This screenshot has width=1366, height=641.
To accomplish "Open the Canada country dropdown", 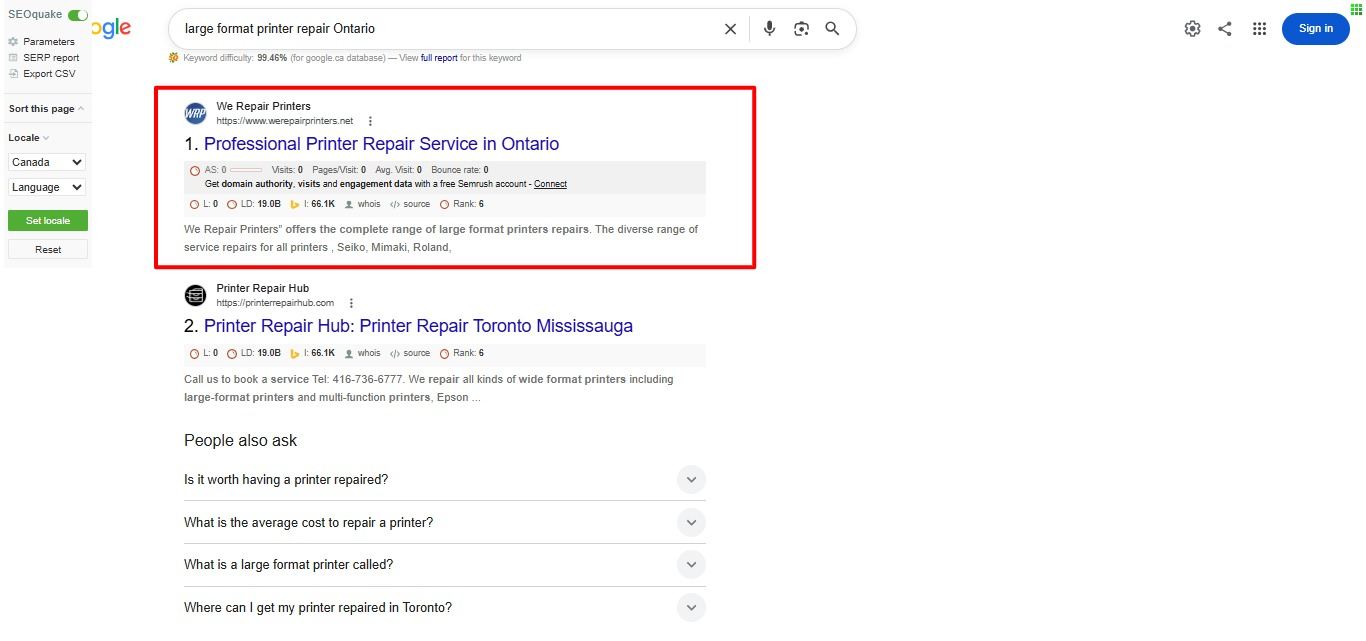I will 47,162.
